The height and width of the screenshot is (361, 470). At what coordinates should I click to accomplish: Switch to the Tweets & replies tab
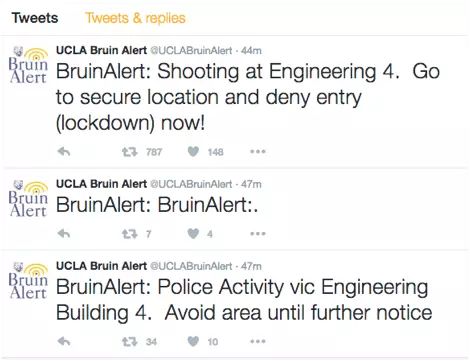(135, 18)
